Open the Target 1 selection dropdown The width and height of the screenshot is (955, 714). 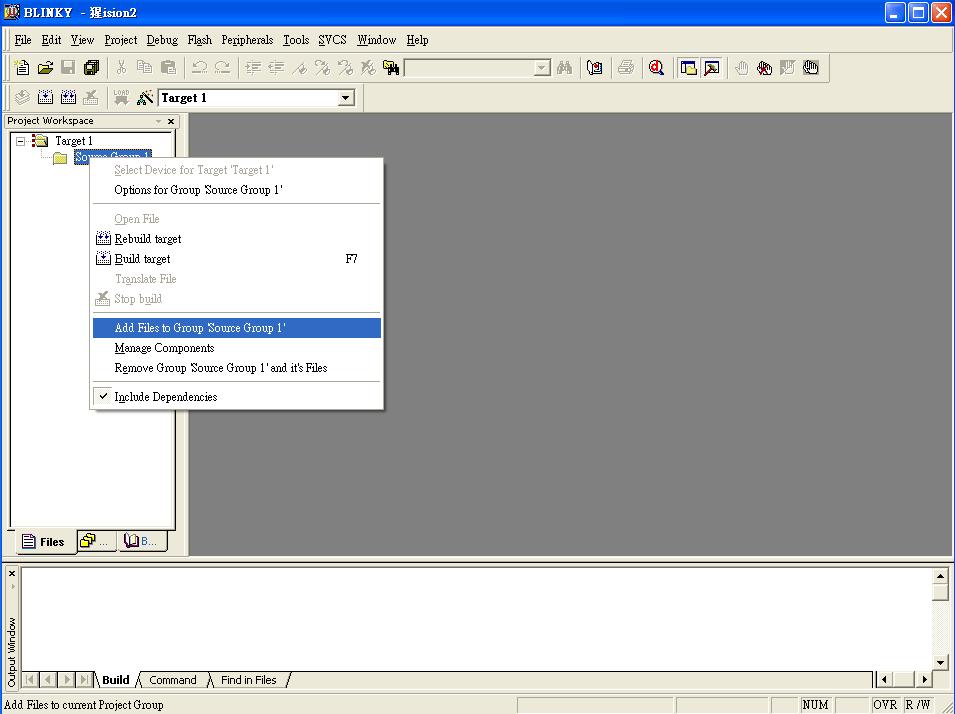click(346, 98)
